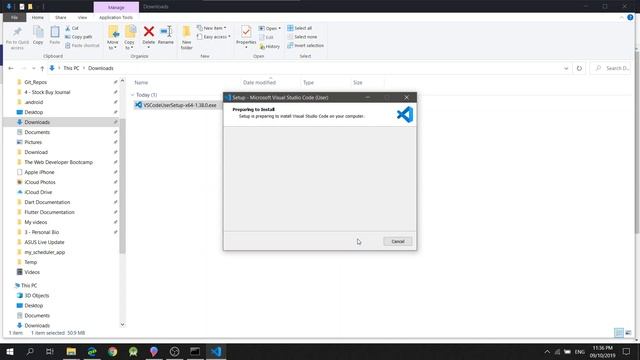Open iCloud Photos in sidebar
The image size is (640, 360).
pyautogui.click(x=40, y=182)
